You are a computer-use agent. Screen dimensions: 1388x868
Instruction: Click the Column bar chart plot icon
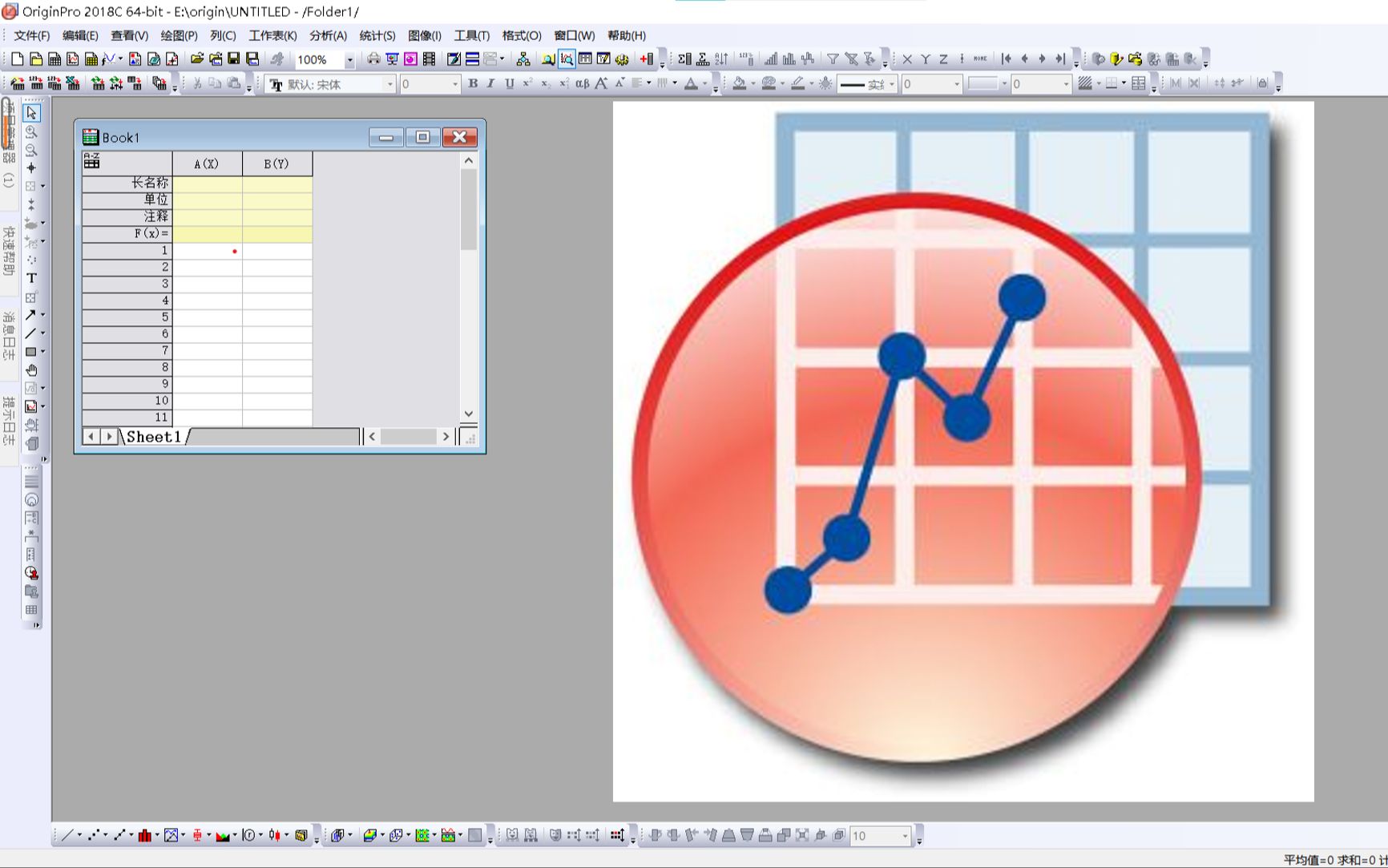[145, 835]
